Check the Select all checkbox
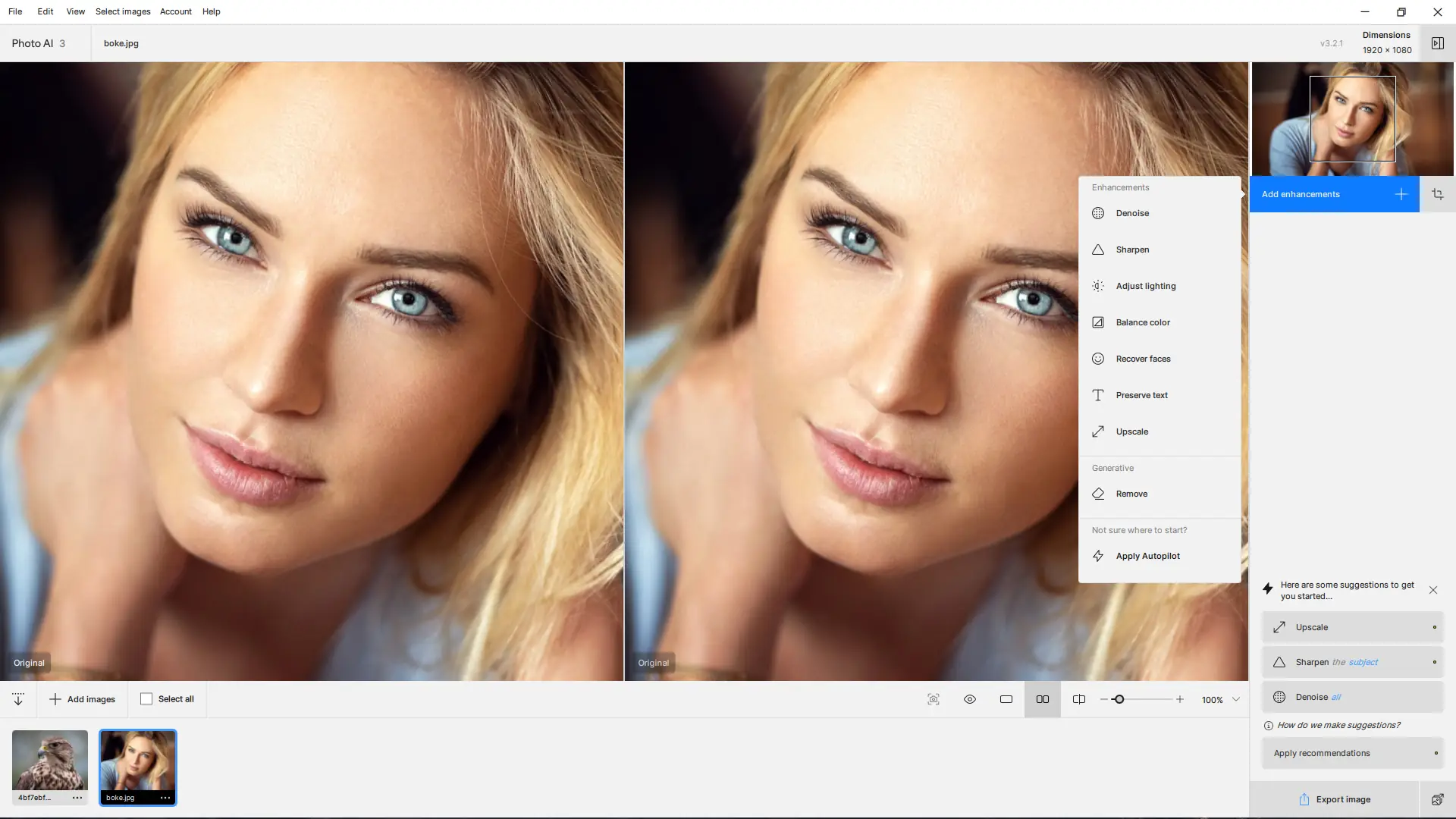This screenshot has height=819, width=1456. (146, 699)
